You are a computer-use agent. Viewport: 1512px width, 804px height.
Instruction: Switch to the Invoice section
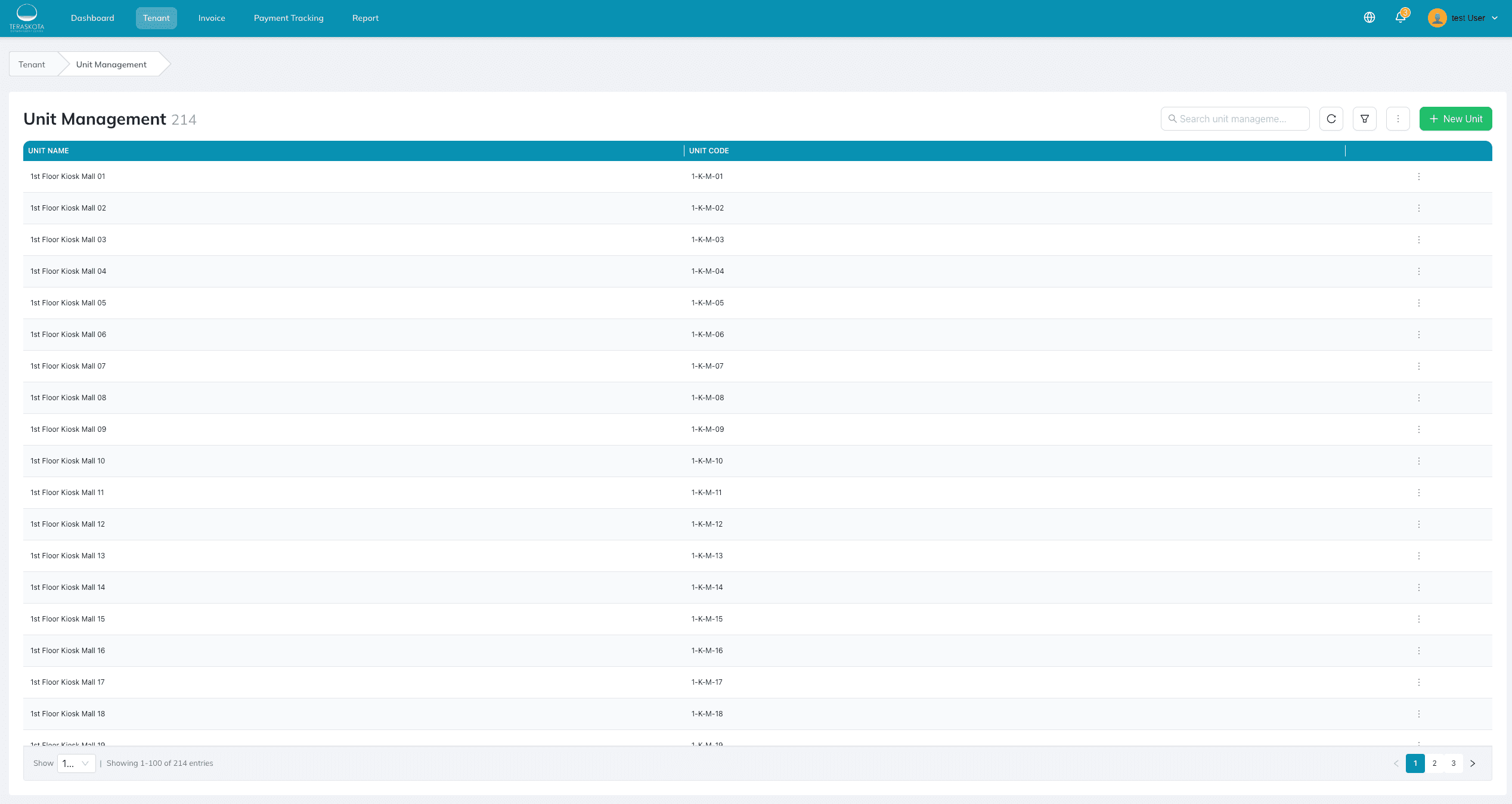click(x=212, y=18)
